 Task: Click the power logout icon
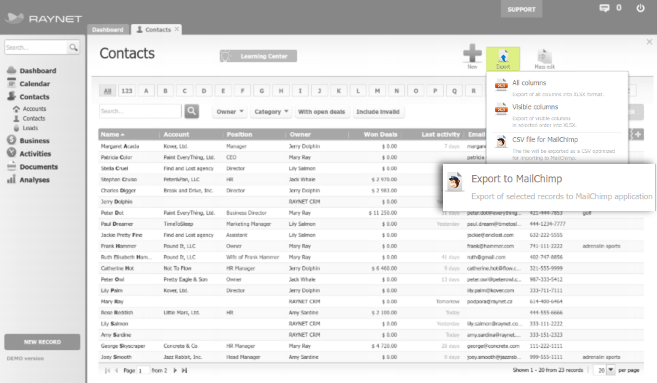click(x=640, y=8)
